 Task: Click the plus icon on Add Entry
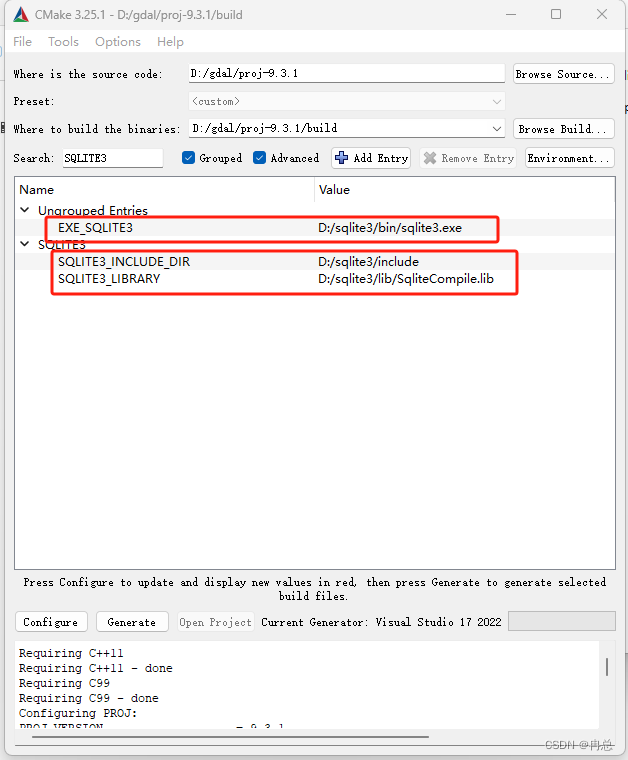(342, 158)
